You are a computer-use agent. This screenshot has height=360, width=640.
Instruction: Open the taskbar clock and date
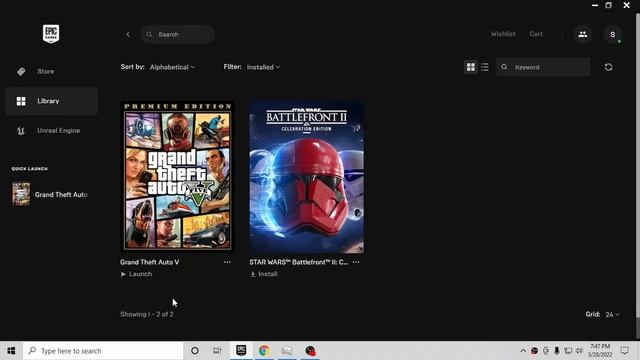[x=600, y=351]
